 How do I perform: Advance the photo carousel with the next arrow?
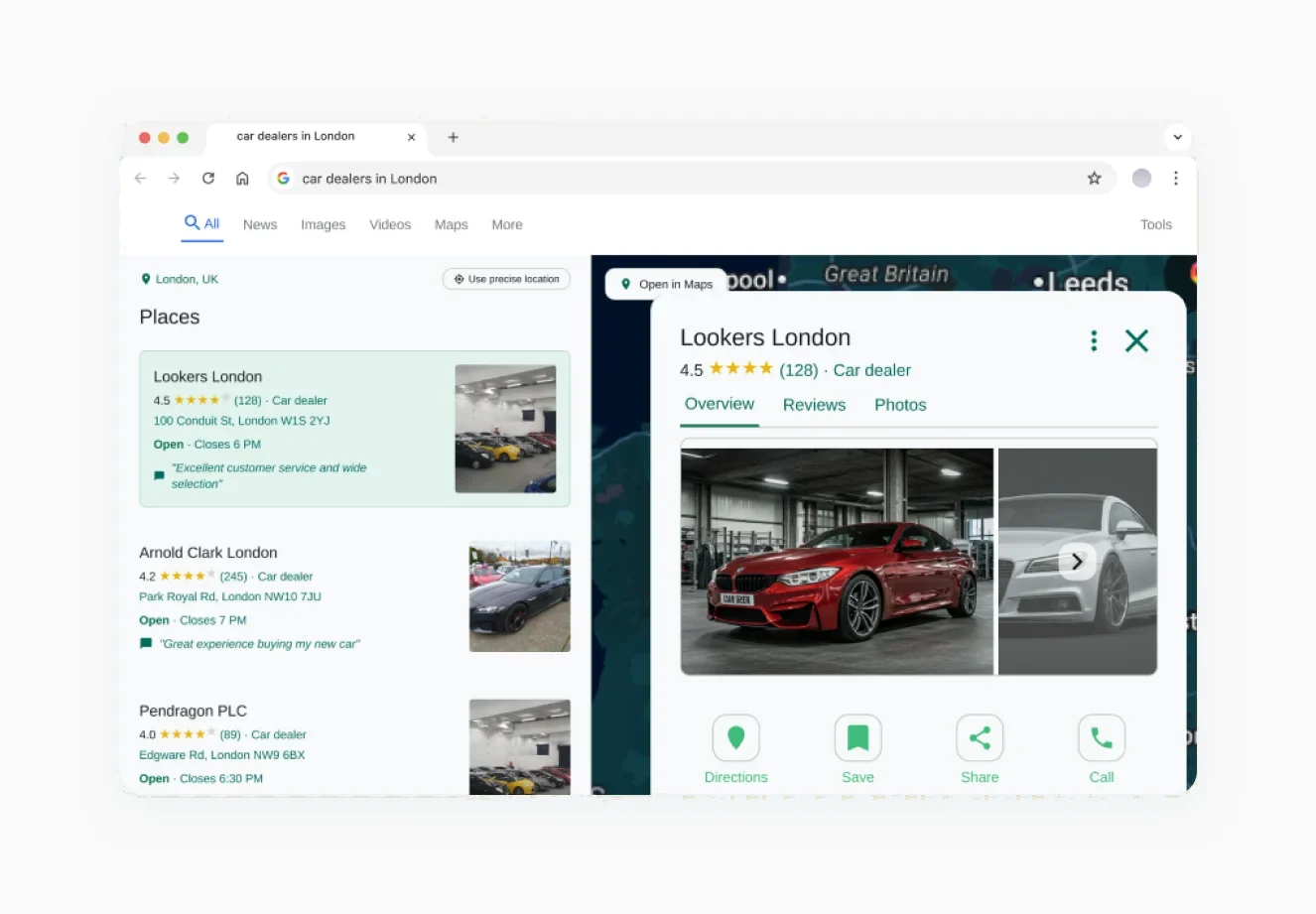click(1077, 562)
